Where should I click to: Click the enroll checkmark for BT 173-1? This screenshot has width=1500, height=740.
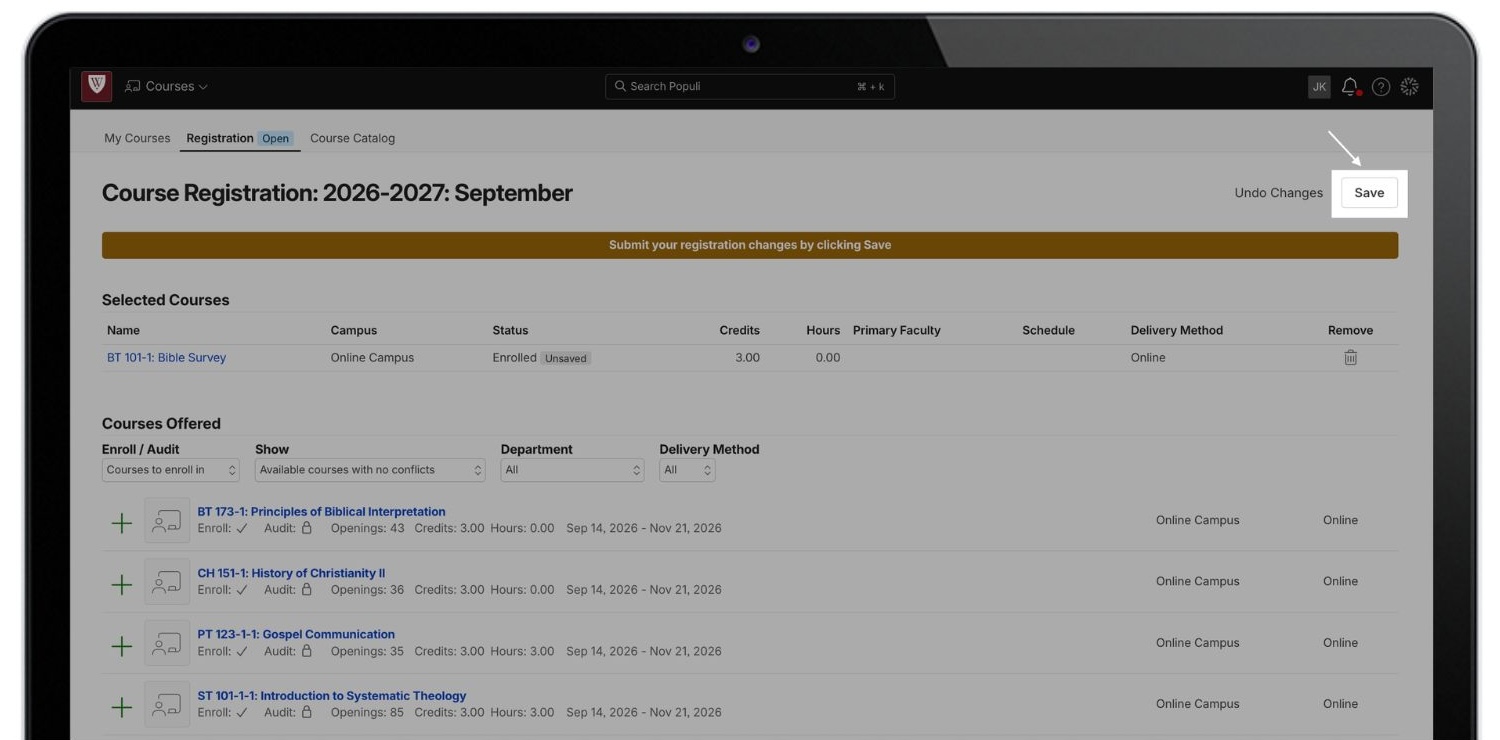click(x=242, y=529)
